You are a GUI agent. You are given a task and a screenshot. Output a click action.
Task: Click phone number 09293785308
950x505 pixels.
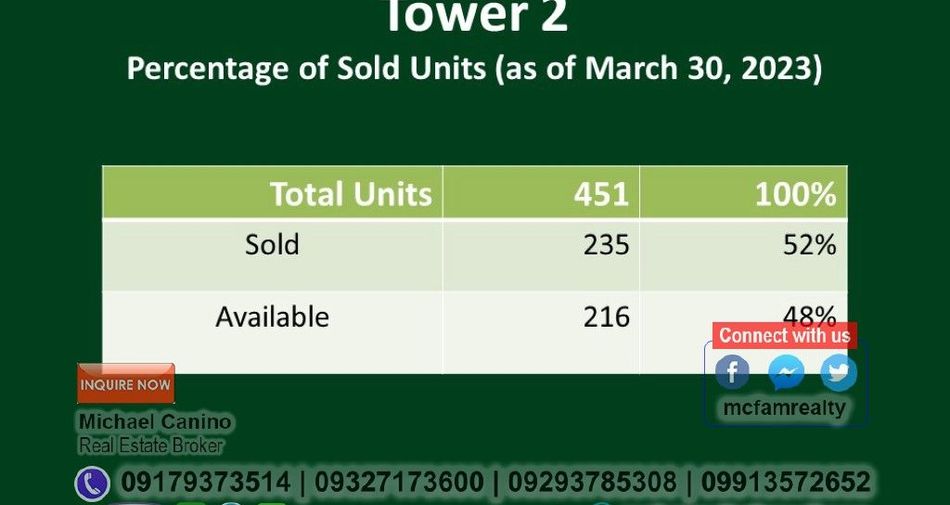[x=592, y=483]
